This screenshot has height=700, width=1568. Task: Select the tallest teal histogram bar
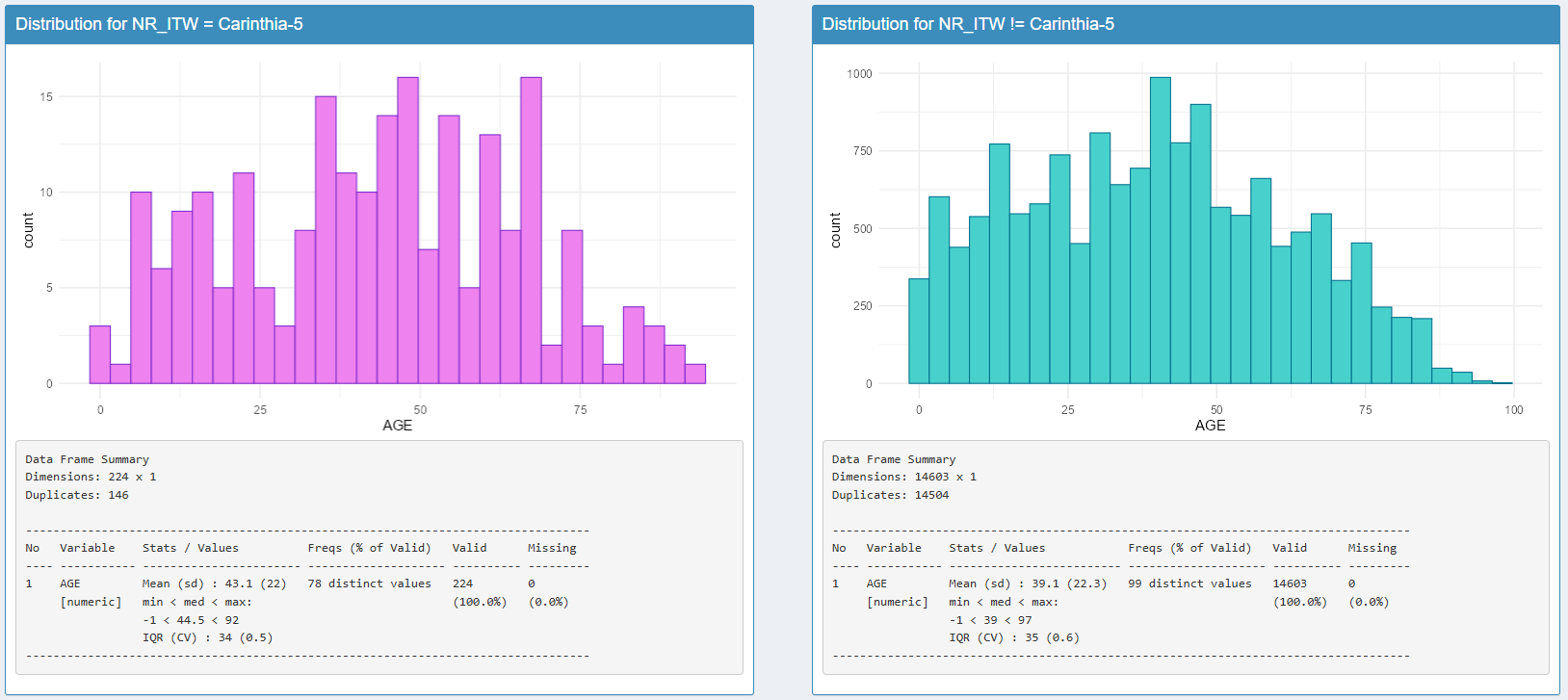point(1160,231)
